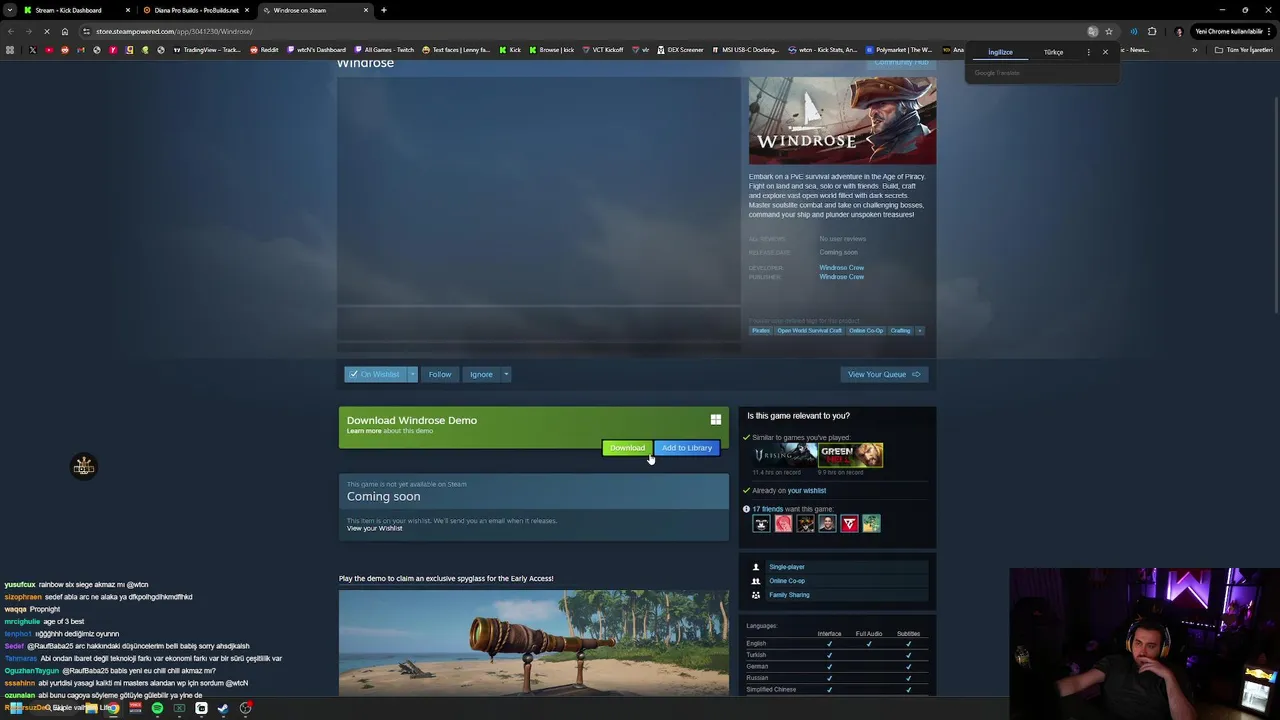1280x720 pixels.
Task: Click the Ignore button
Action: pos(481,374)
